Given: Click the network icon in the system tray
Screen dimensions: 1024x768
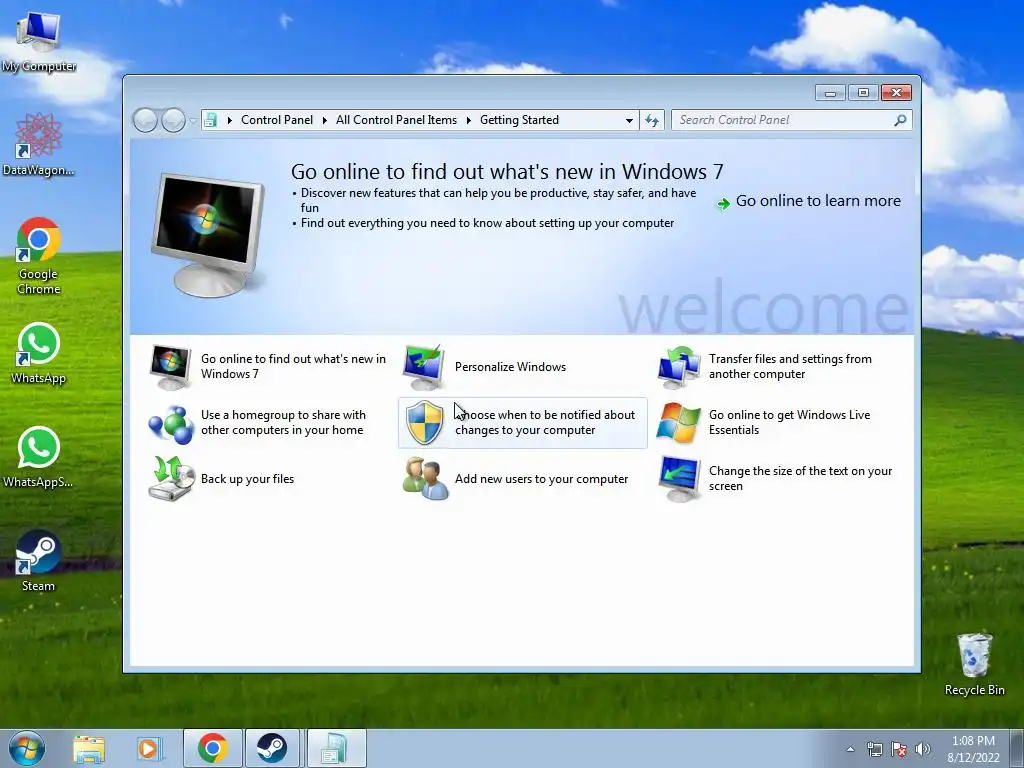Looking at the screenshot, I should pos(874,749).
